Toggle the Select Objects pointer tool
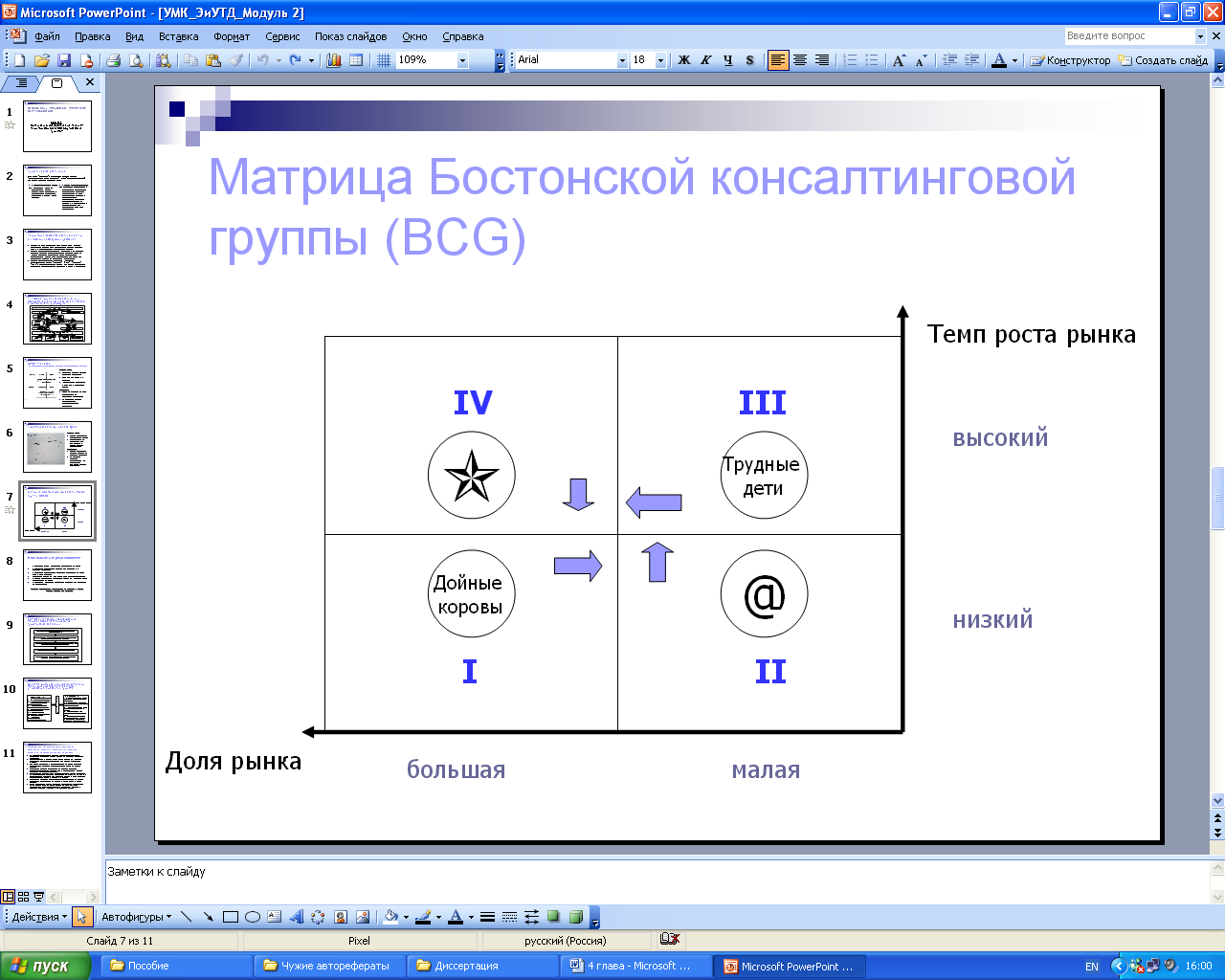The width and height of the screenshot is (1225, 980). (x=81, y=917)
